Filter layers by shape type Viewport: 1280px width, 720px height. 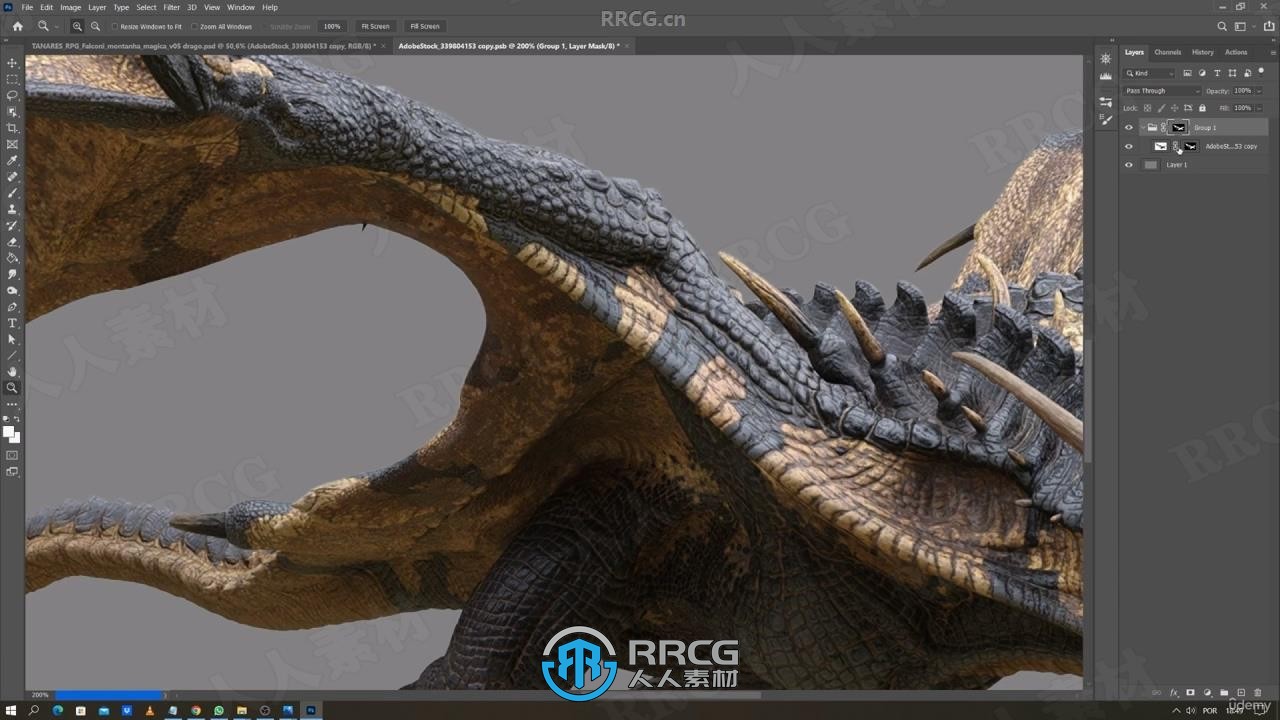pyautogui.click(x=1232, y=73)
